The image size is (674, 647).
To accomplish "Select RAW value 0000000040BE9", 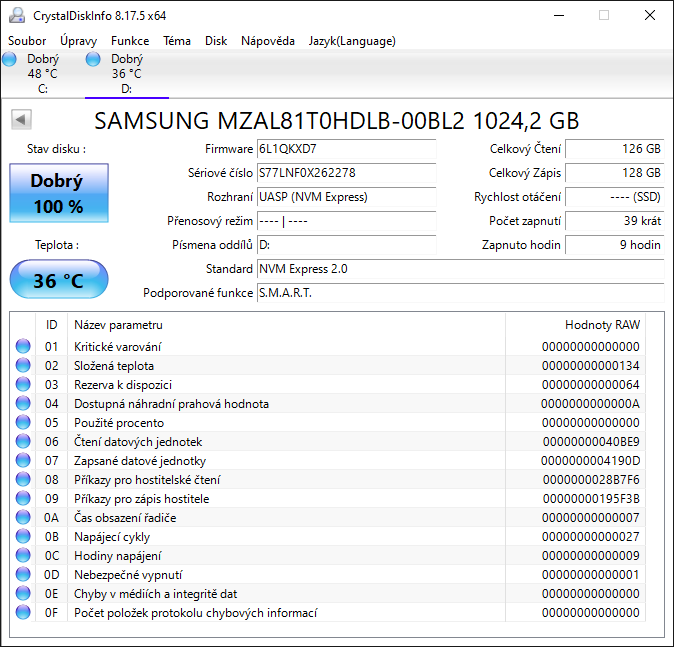I will [x=591, y=442].
